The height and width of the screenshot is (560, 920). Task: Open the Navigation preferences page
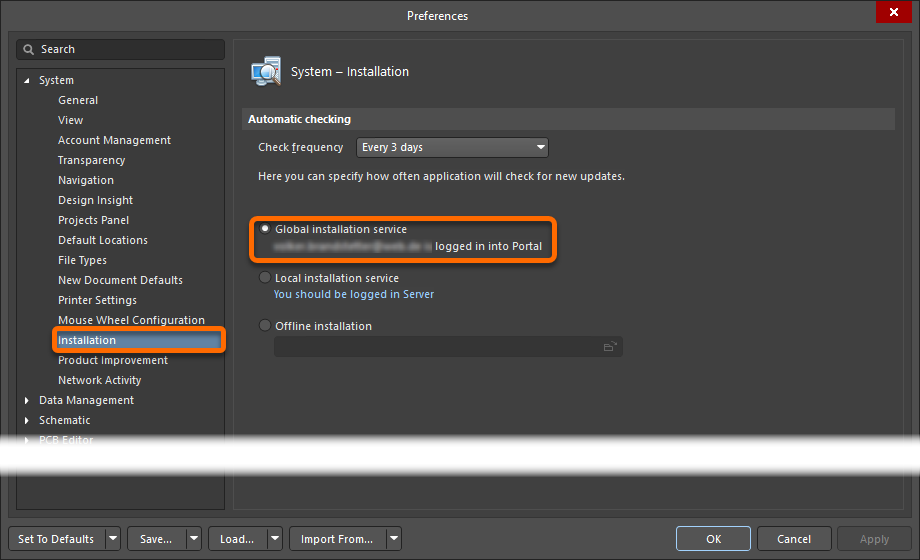pos(86,180)
